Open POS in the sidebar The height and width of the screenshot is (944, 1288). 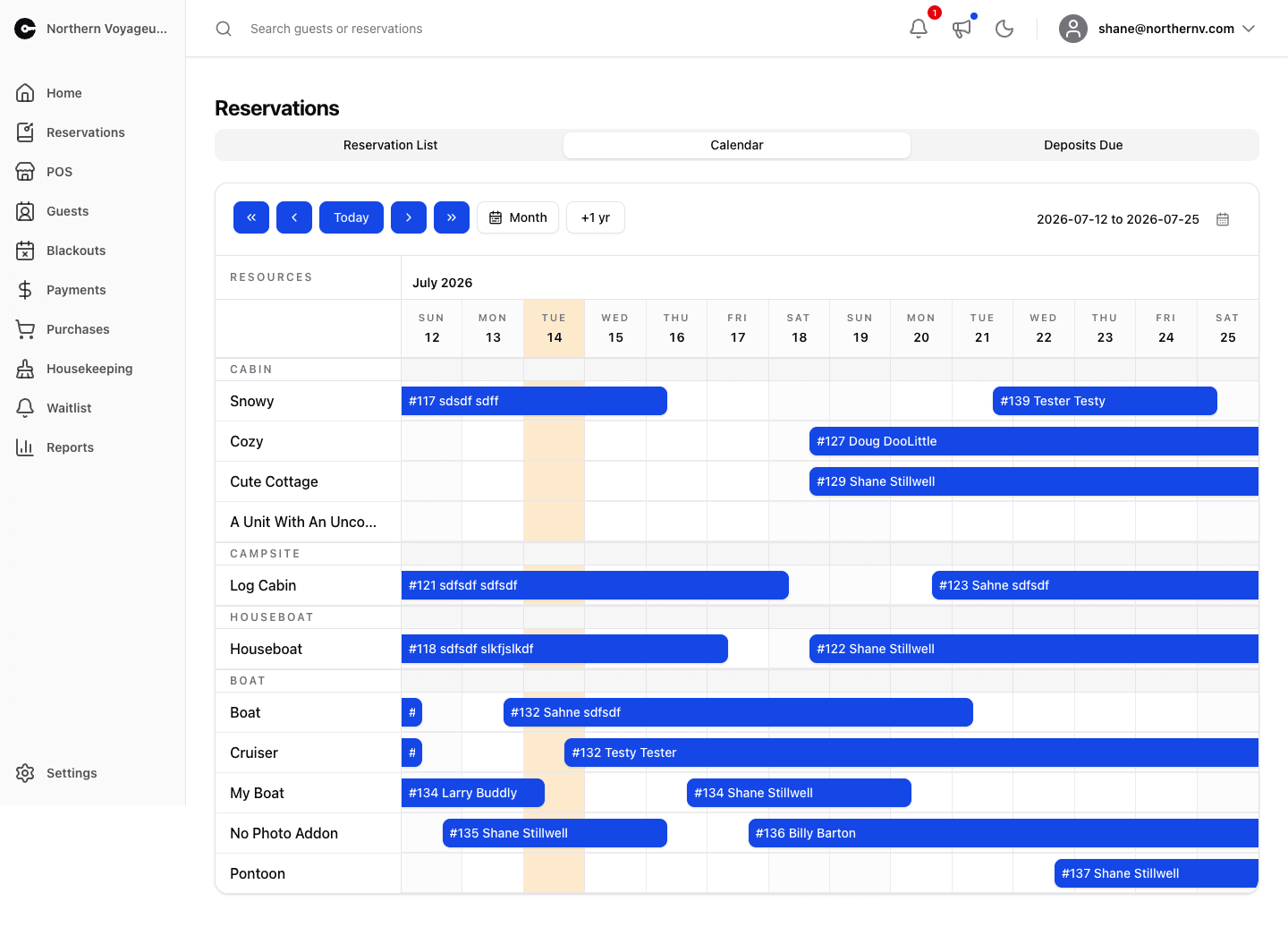(93, 172)
